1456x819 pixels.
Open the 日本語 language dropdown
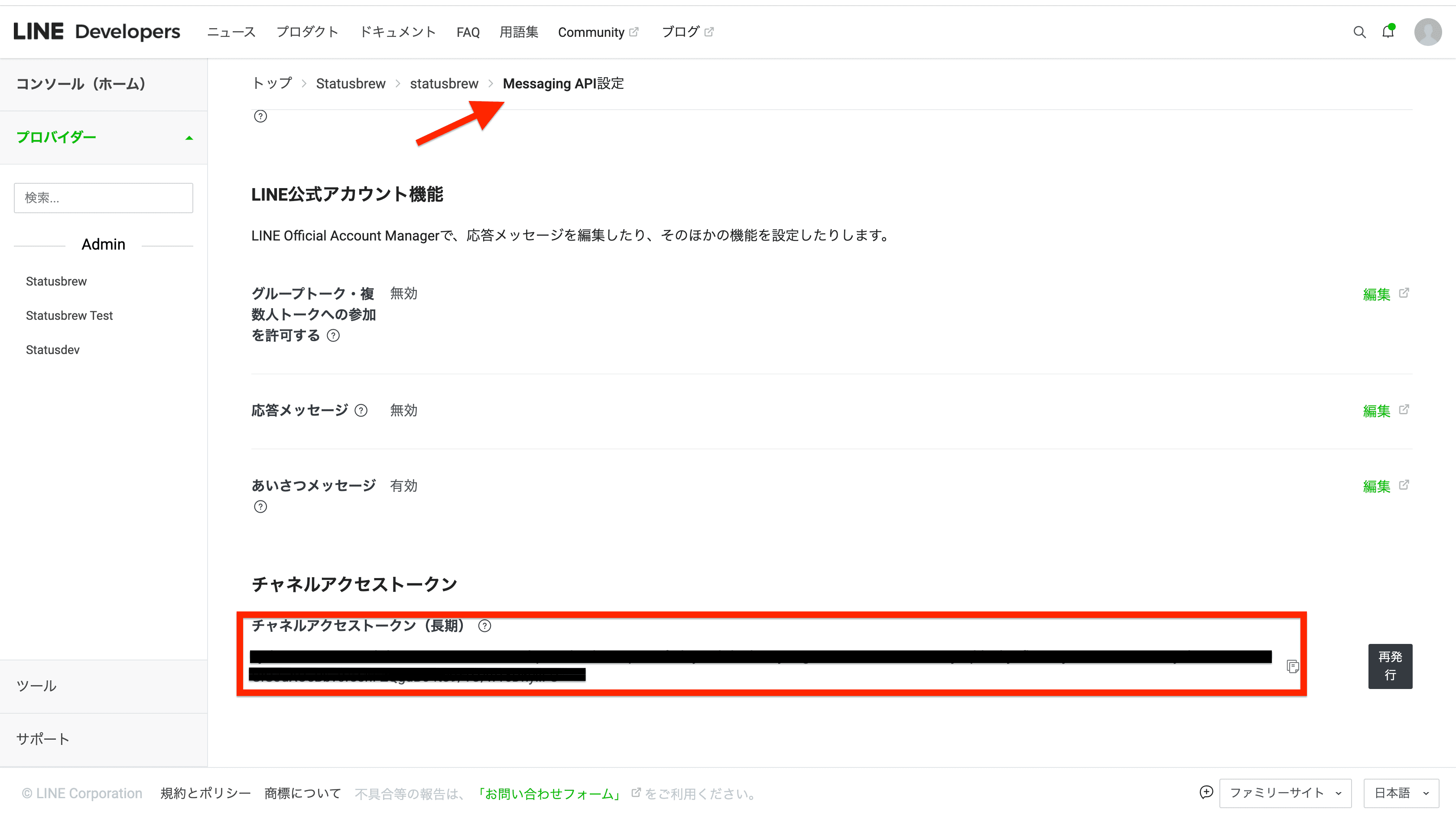pyautogui.click(x=1401, y=793)
